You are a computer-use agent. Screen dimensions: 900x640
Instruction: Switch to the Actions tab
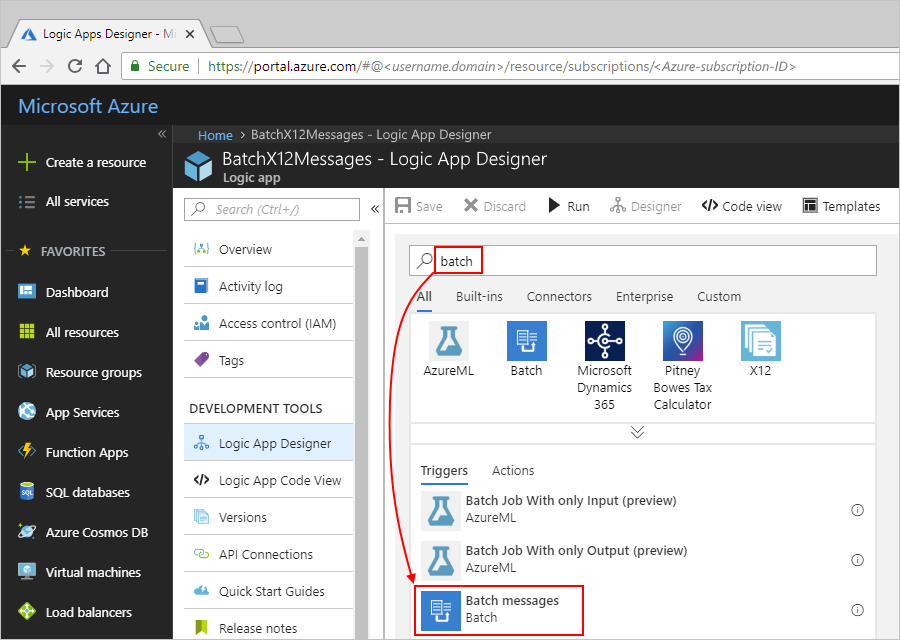point(513,470)
